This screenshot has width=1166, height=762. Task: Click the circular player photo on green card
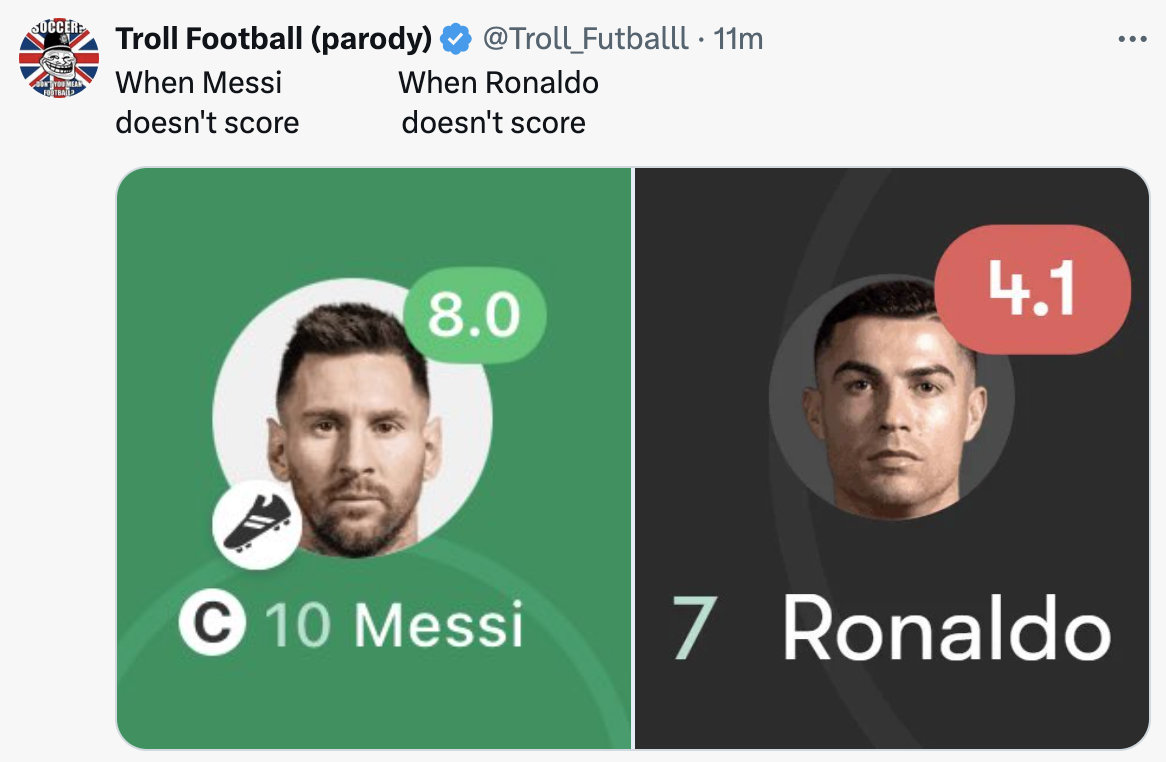[x=352, y=420]
